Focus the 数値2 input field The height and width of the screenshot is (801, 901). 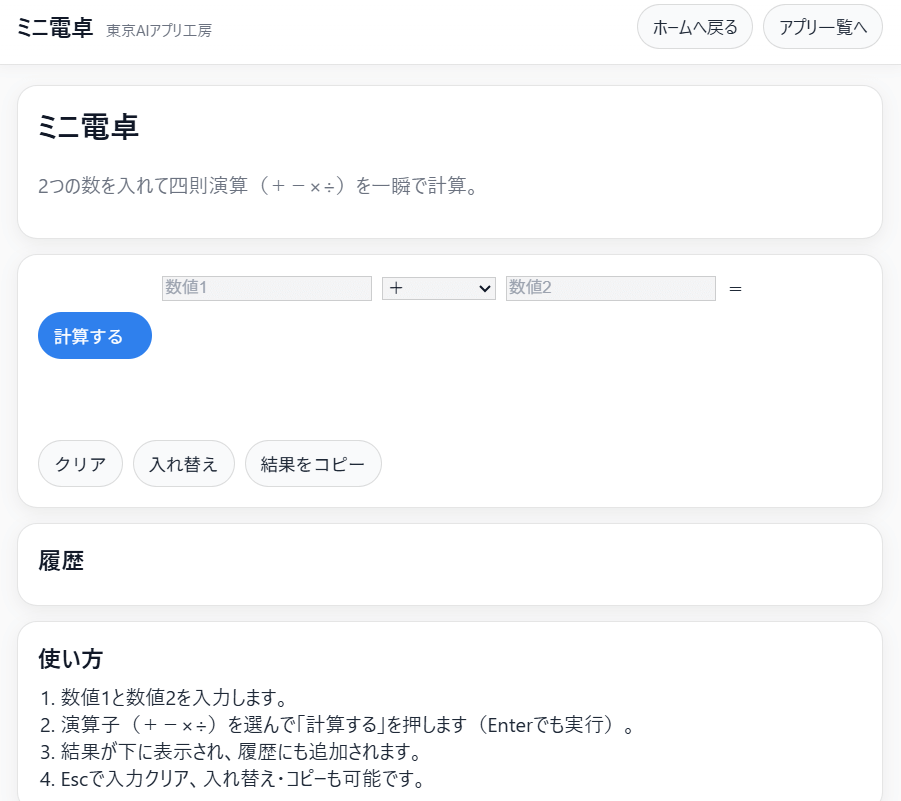(x=610, y=288)
